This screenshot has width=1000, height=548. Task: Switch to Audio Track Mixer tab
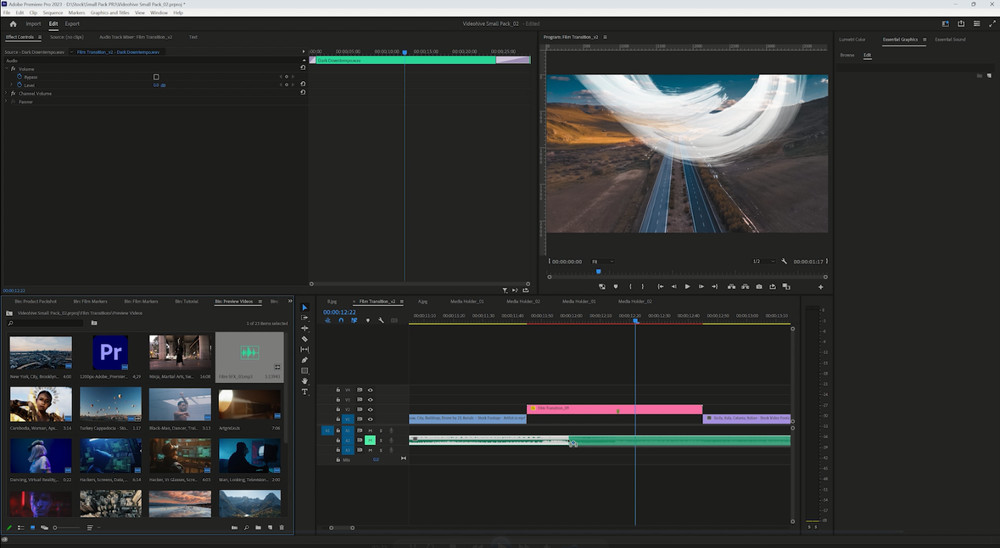(x=136, y=37)
